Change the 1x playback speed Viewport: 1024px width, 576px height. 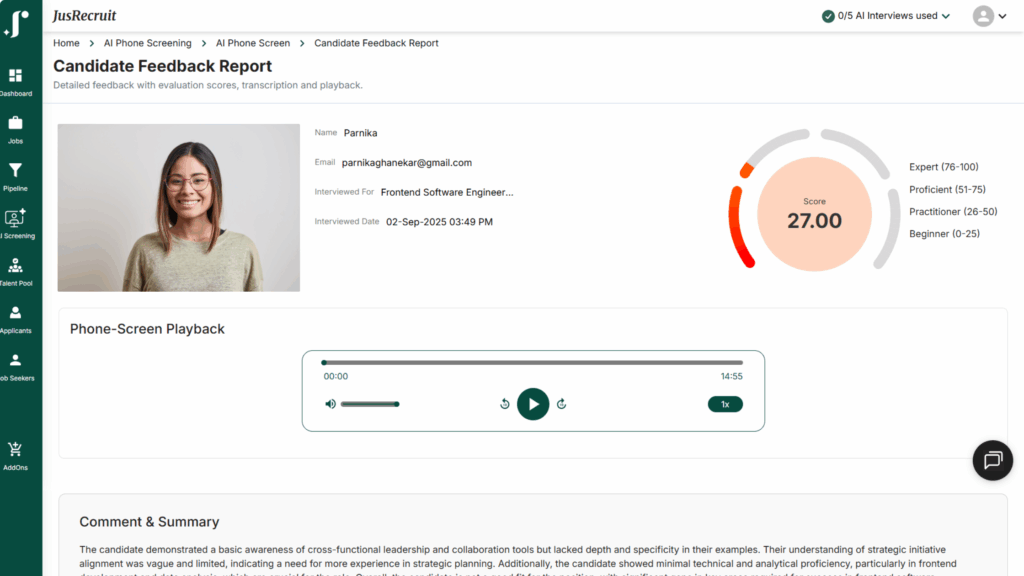(x=725, y=404)
